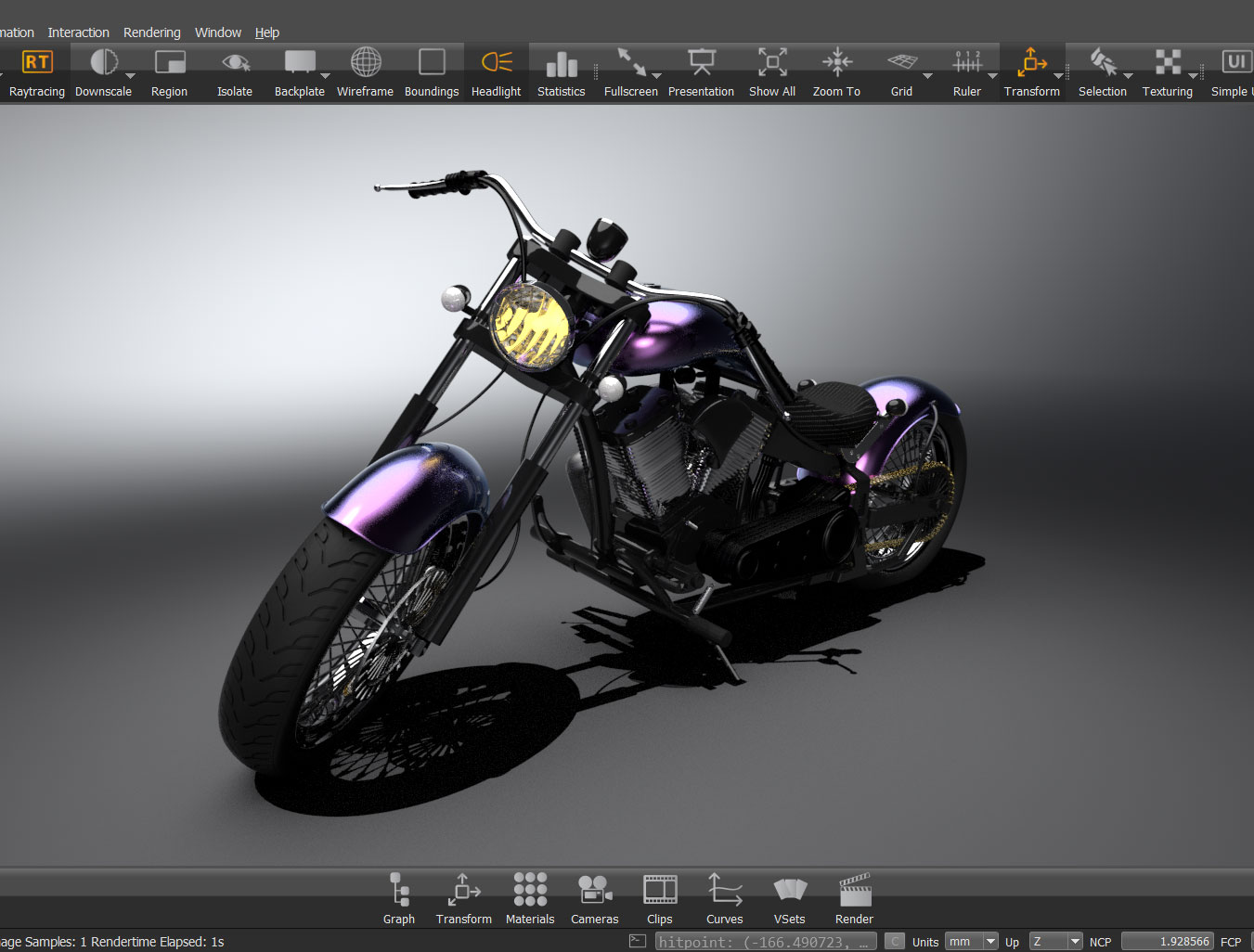Open the Cameras module

[x=594, y=890]
